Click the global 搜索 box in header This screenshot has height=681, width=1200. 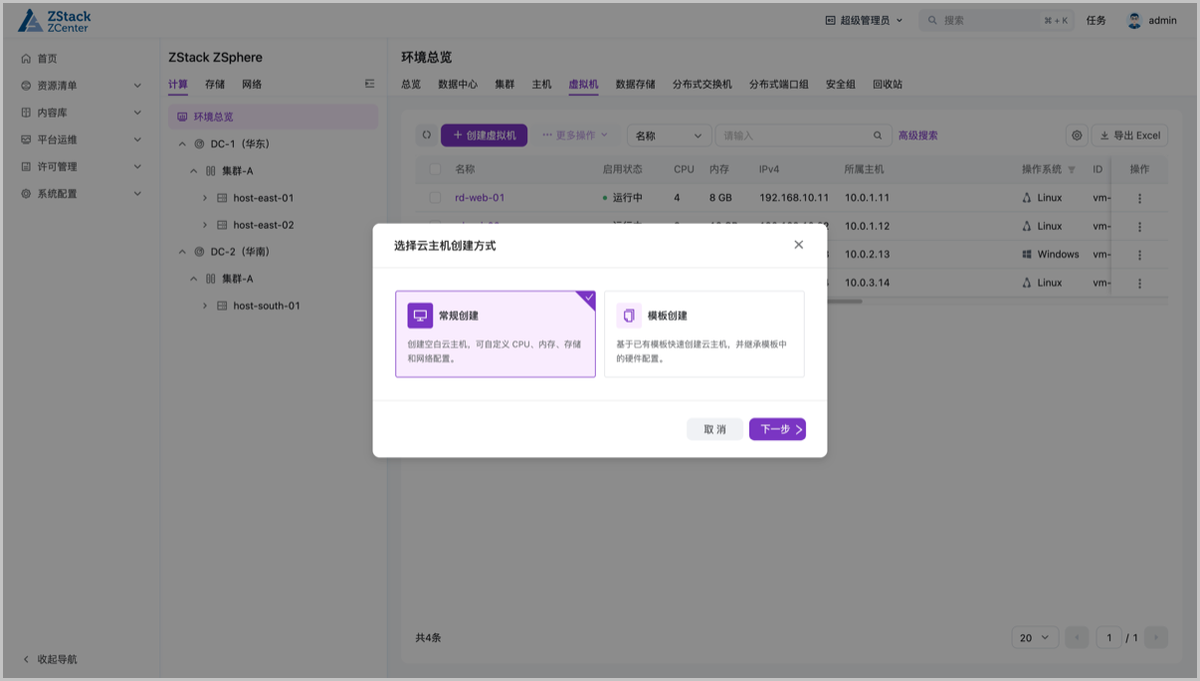coord(997,20)
